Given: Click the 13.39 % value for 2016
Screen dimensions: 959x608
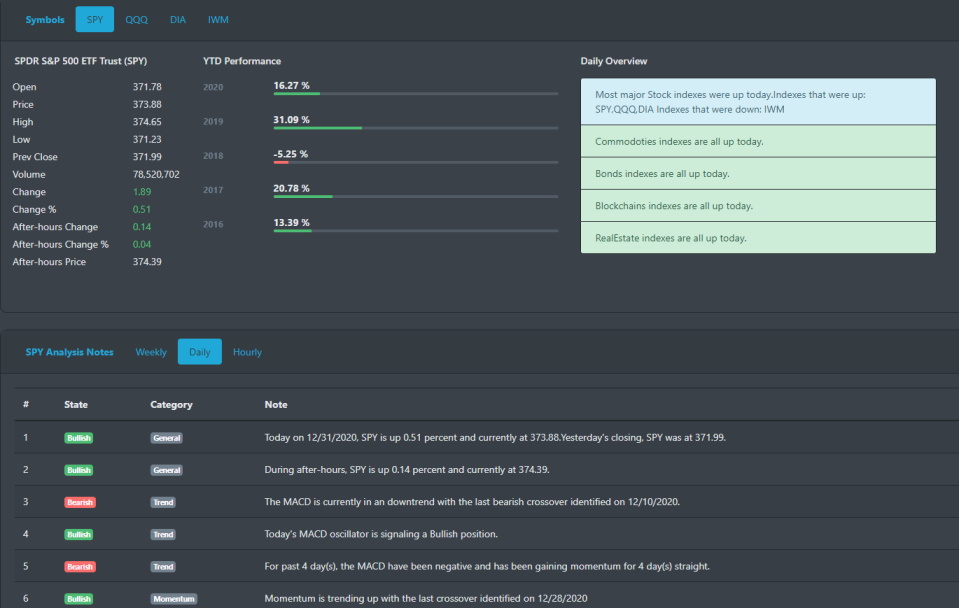Looking at the screenshot, I should coord(291,222).
